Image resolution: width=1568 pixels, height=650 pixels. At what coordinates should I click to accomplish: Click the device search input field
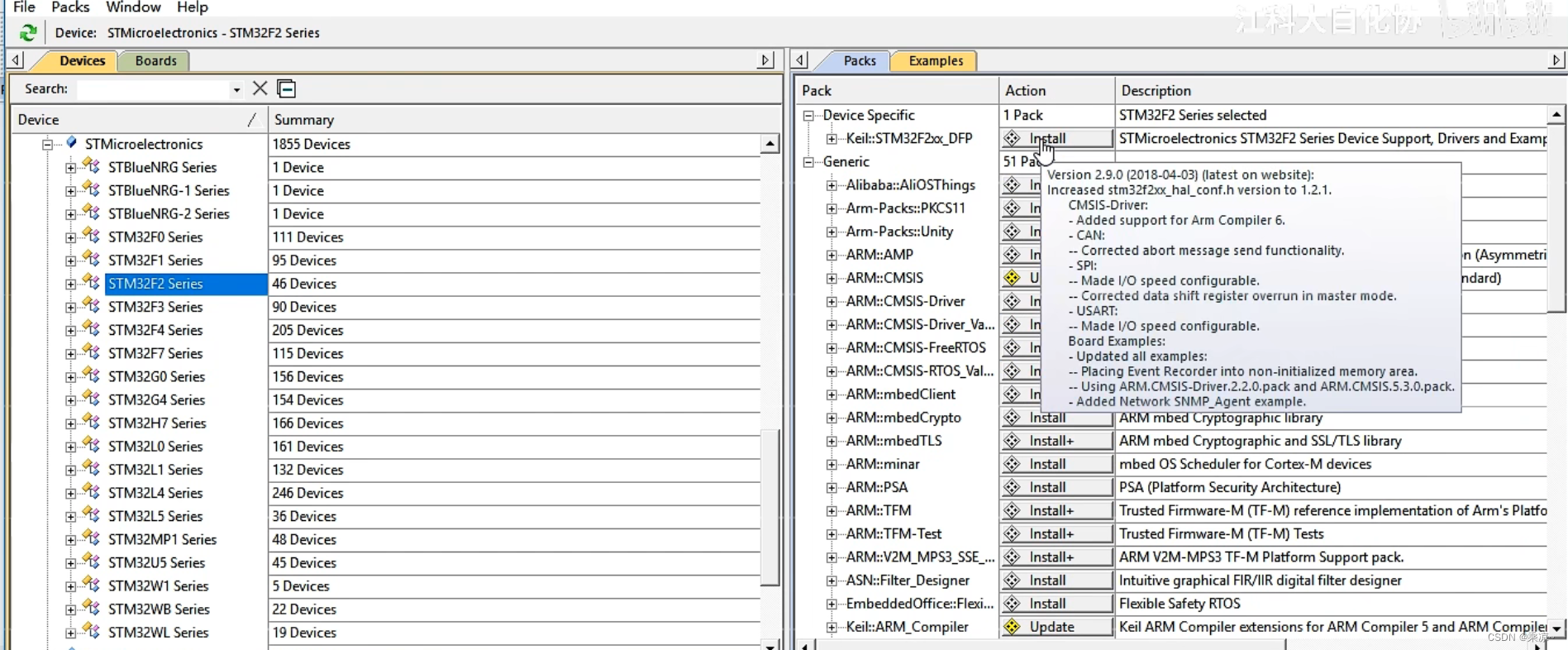tap(153, 88)
